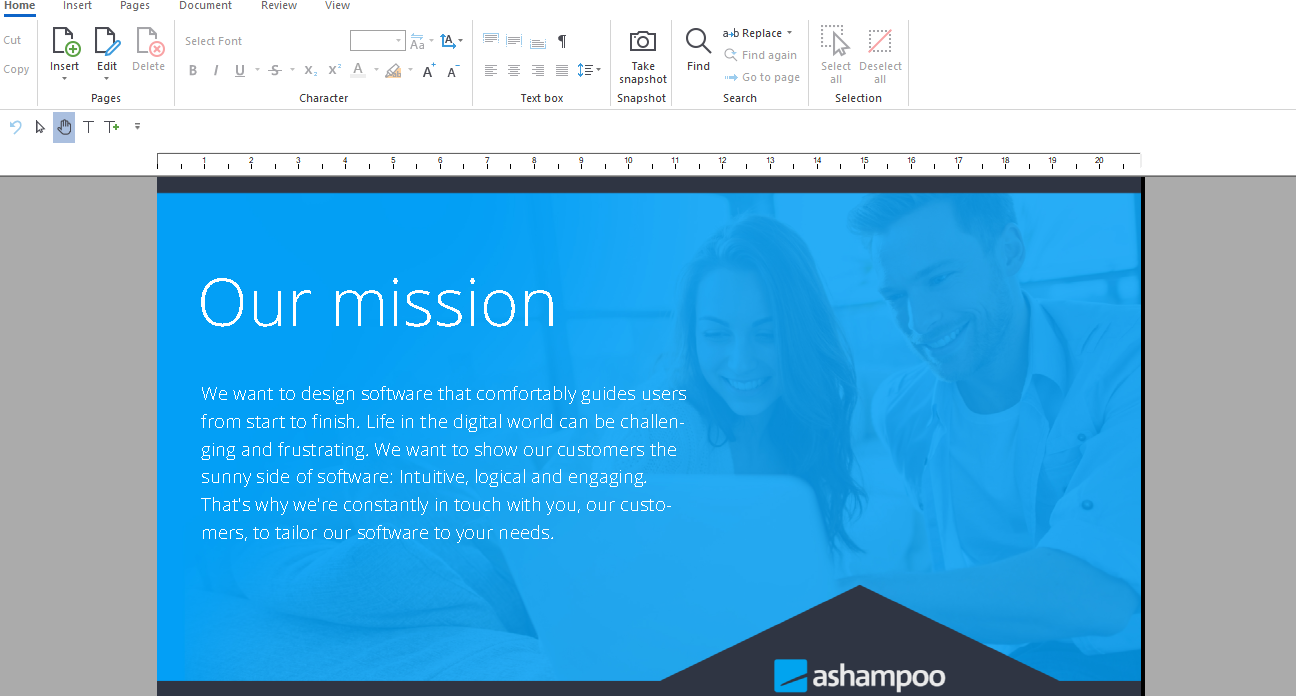
Task: Switch to the Document tab
Action: (x=205, y=6)
